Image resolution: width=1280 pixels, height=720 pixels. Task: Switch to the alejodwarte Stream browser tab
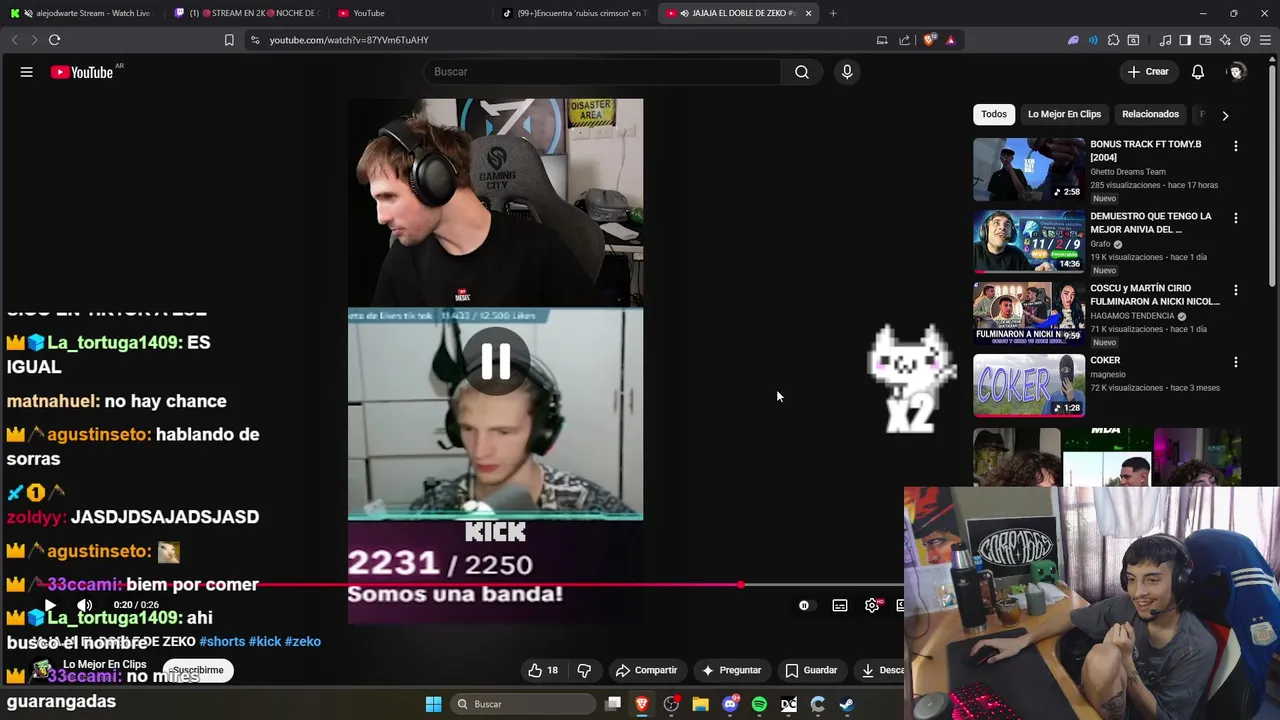point(82,13)
